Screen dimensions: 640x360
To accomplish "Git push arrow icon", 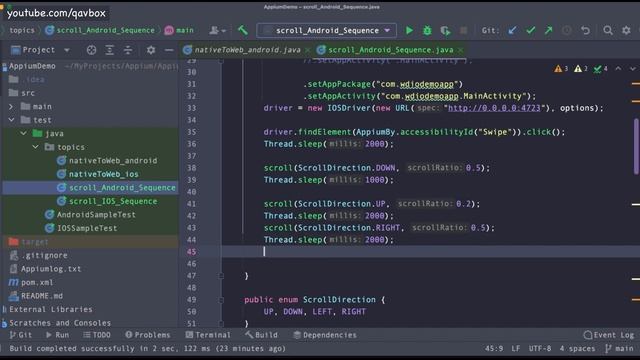I will click(x=549, y=30).
